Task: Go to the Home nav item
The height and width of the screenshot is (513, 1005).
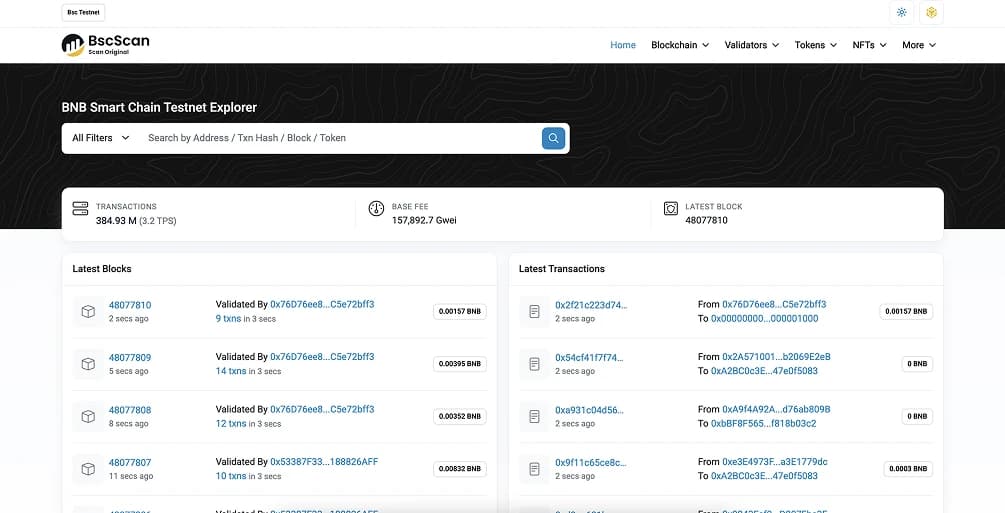Action: (623, 45)
